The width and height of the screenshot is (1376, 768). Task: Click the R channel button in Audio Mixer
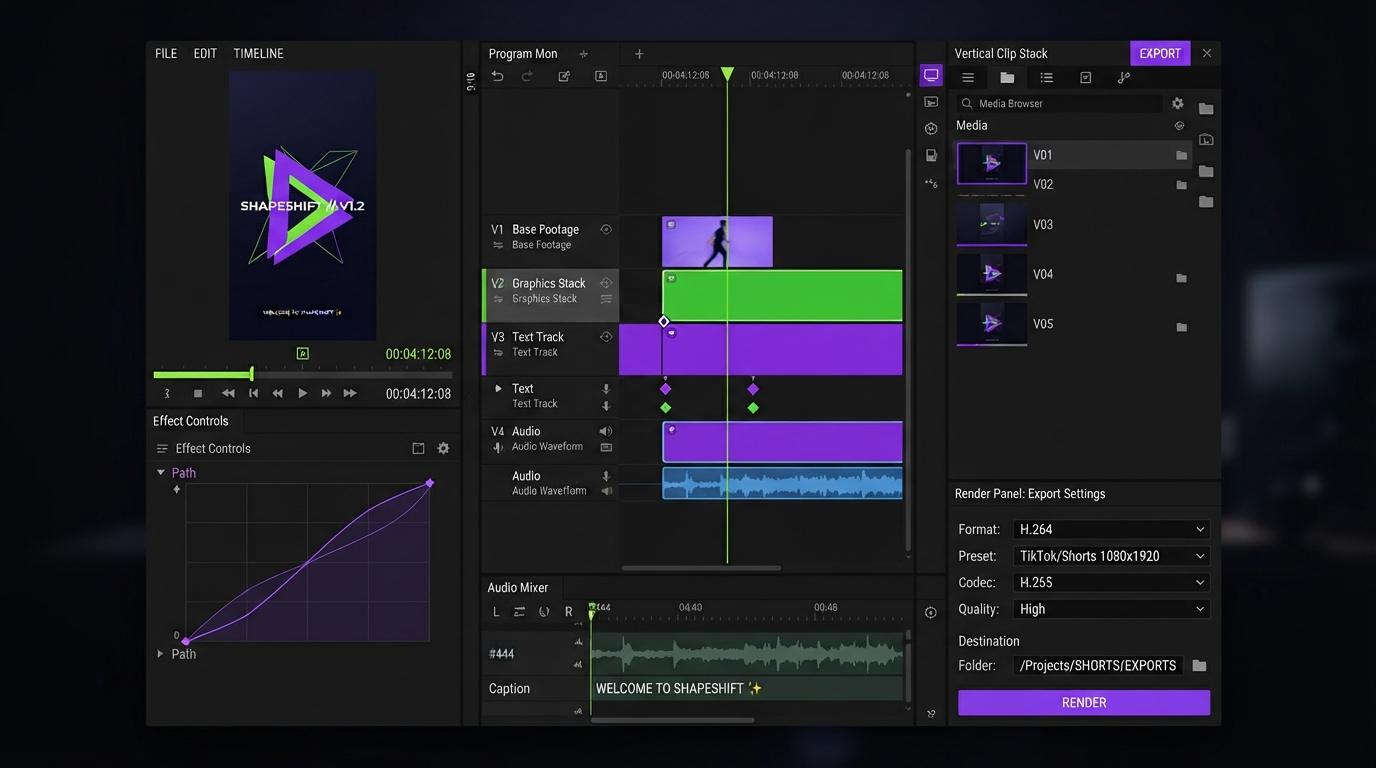click(569, 612)
